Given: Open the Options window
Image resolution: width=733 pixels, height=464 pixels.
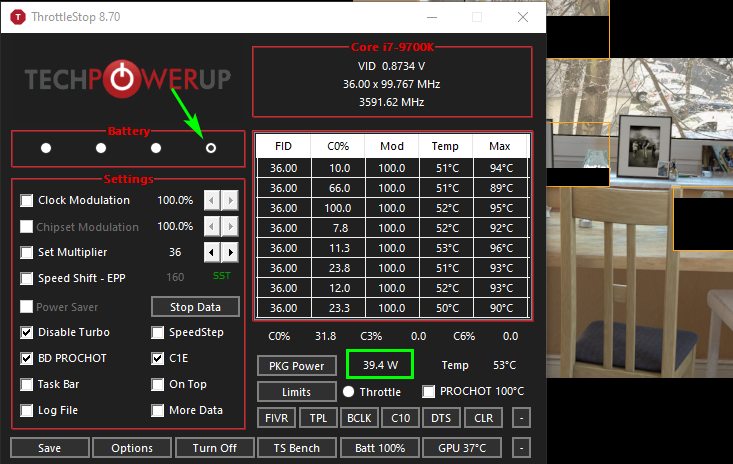Looking at the screenshot, I should click(x=132, y=448).
